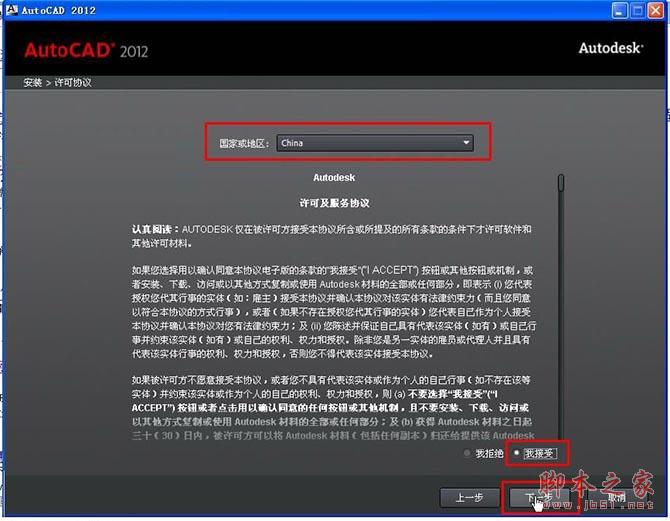Minimize the AutoCAD 2012 installer window
The width and height of the screenshot is (670, 521).
click(x=620, y=10)
